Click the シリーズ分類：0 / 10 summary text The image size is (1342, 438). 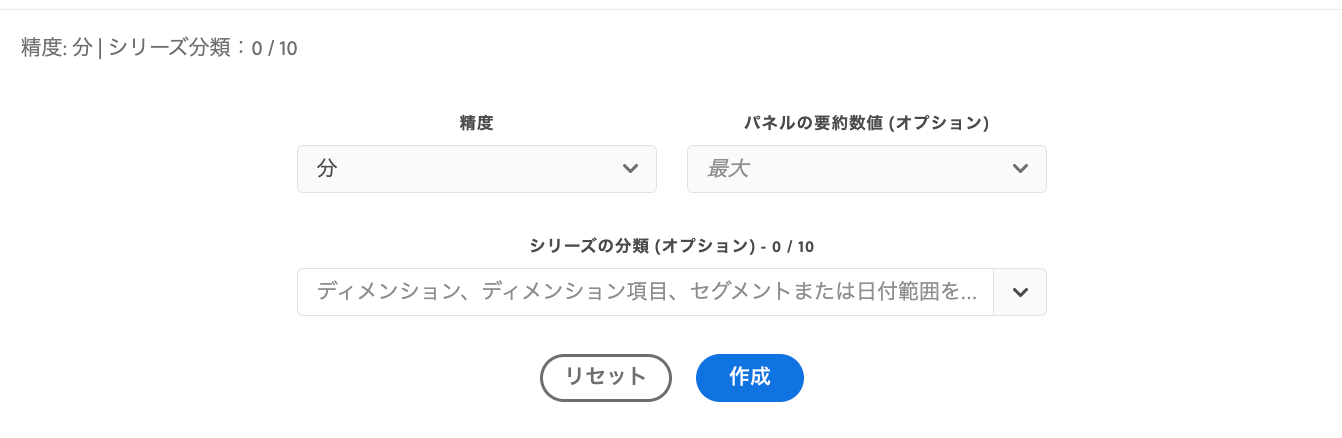coord(203,47)
